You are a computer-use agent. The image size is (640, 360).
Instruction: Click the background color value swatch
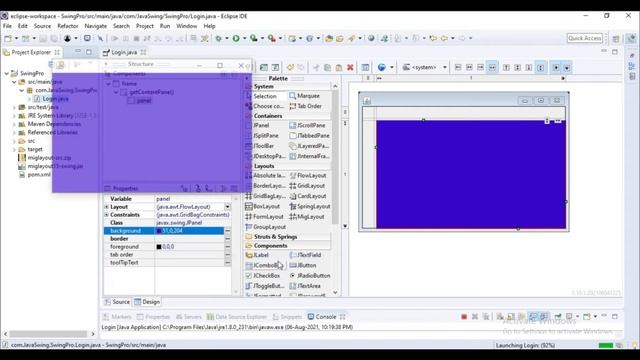click(159, 231)
